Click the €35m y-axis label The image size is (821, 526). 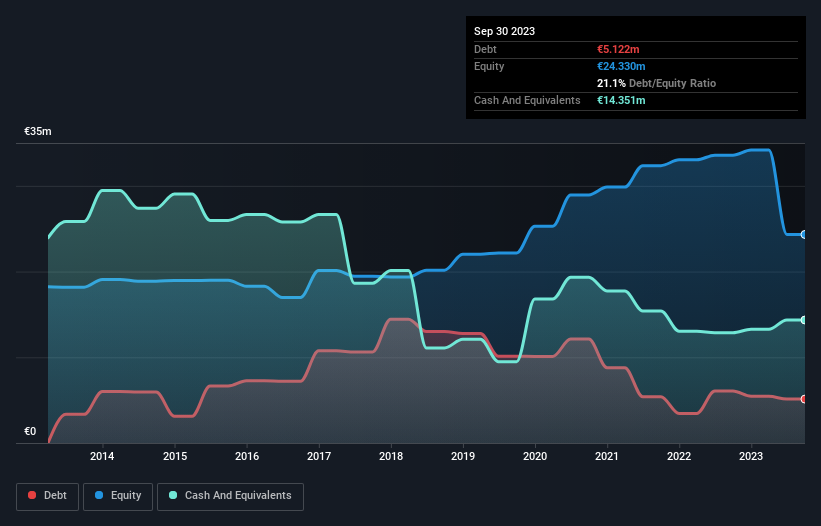tap(38, 131)
